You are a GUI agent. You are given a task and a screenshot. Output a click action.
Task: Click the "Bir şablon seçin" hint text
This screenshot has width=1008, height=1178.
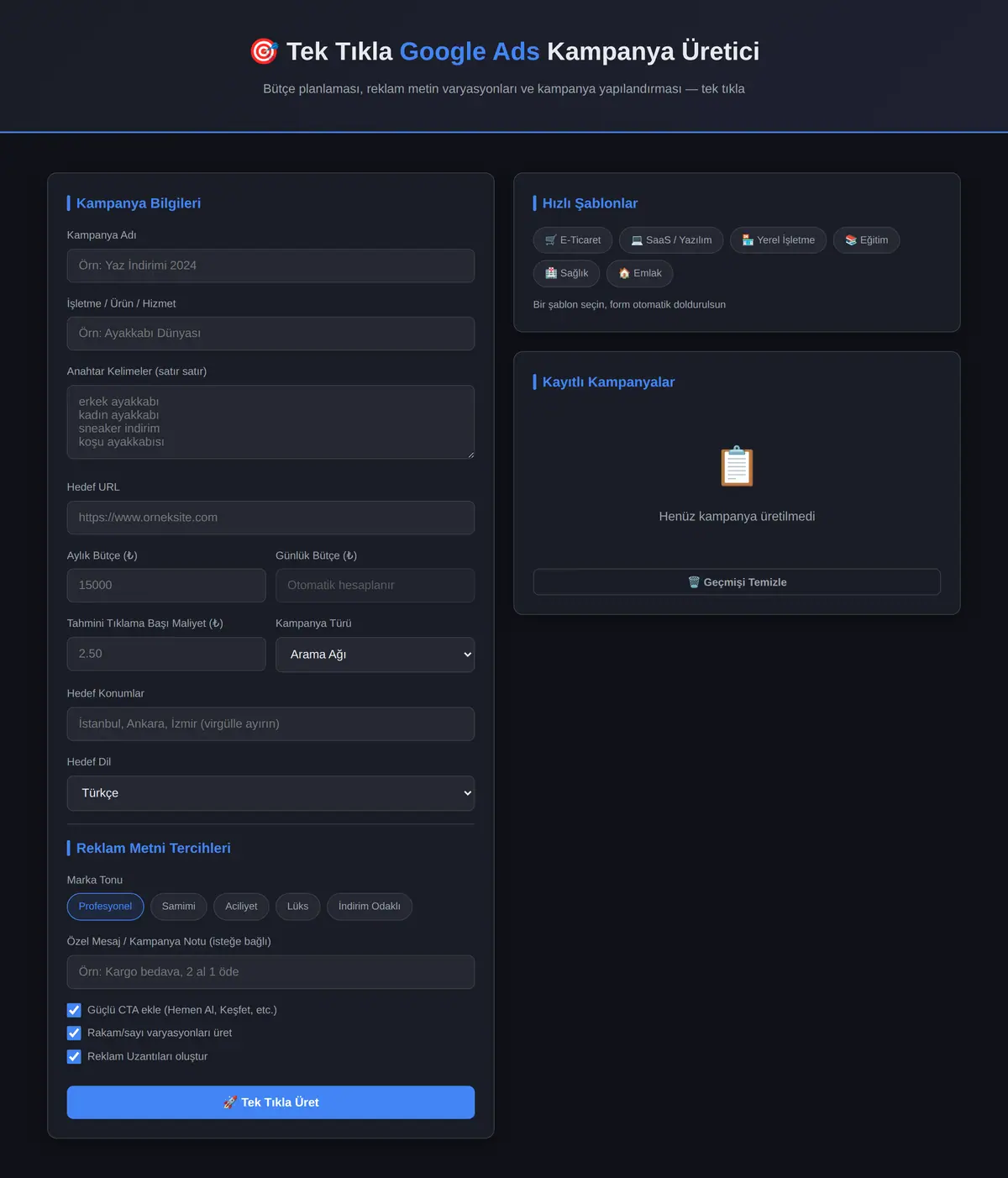pos(629,305)
